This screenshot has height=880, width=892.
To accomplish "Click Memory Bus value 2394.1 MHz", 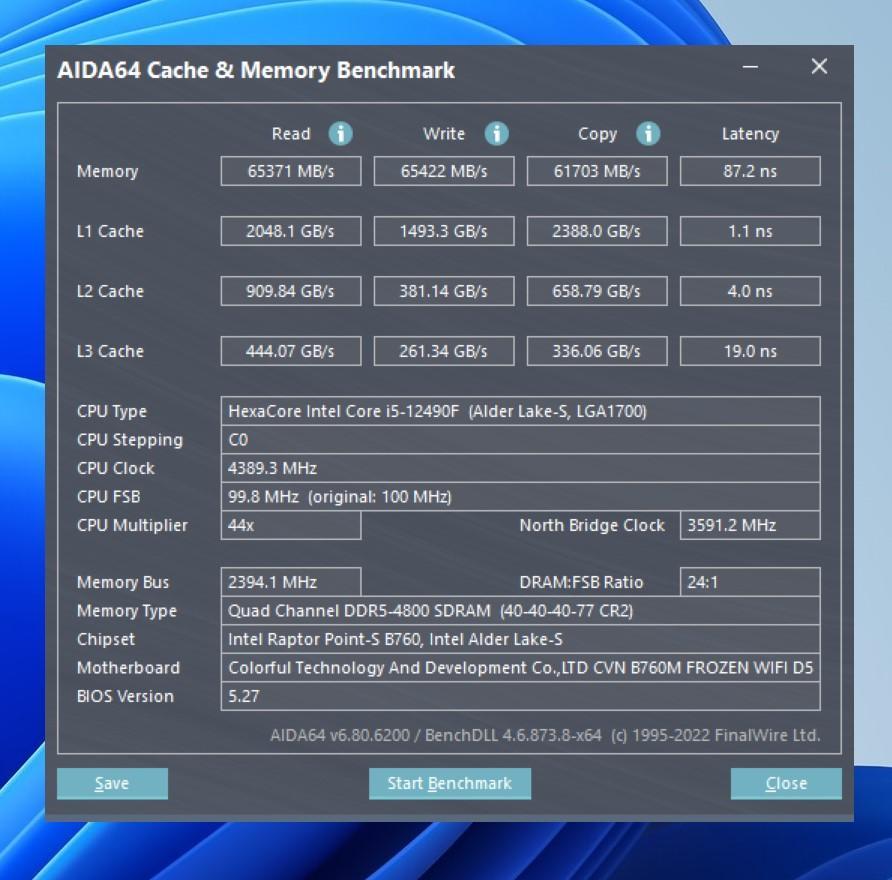I will 291,582.
